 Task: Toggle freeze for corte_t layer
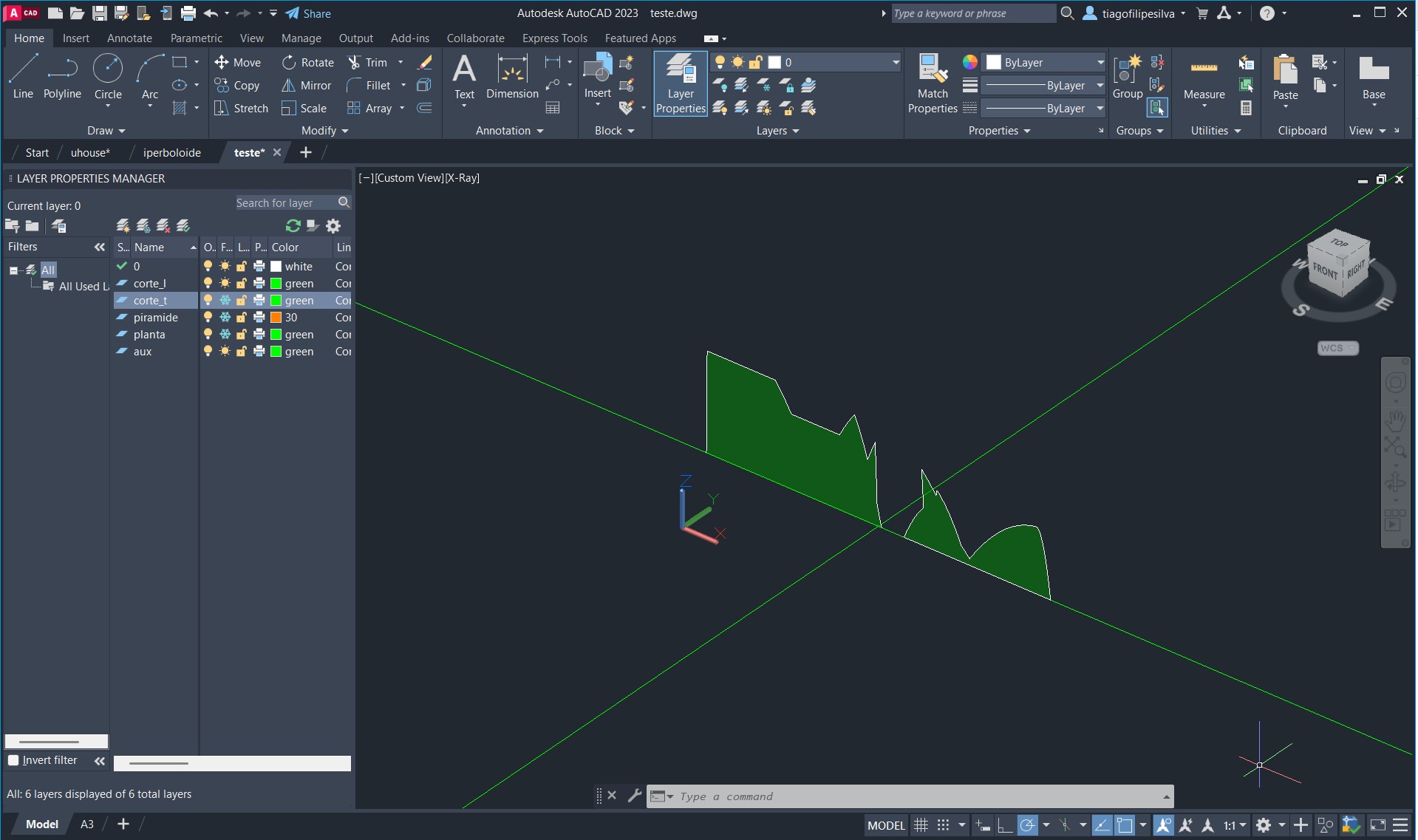[225, 301]
